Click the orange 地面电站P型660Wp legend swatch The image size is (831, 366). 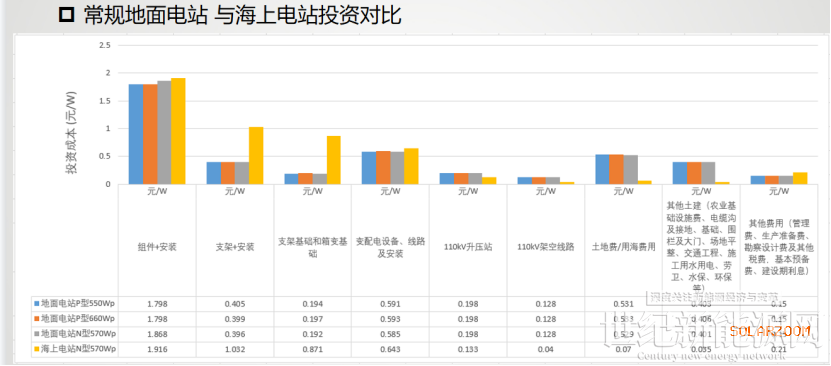[x=37, y=319]
